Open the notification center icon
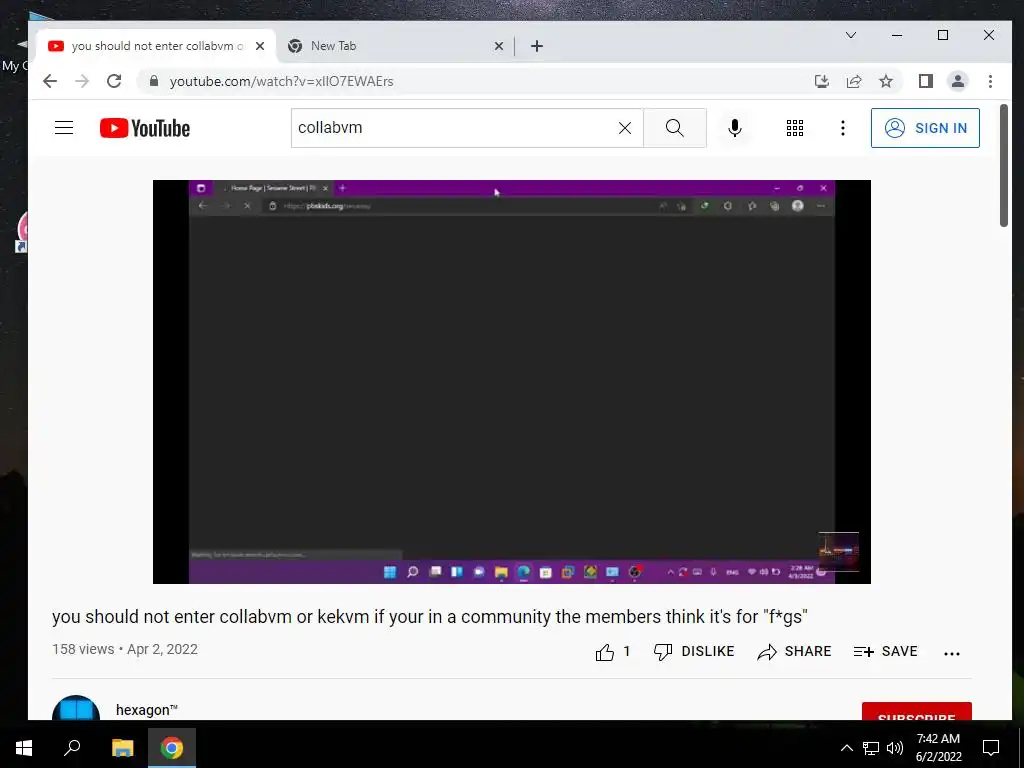 coord(991,748)
